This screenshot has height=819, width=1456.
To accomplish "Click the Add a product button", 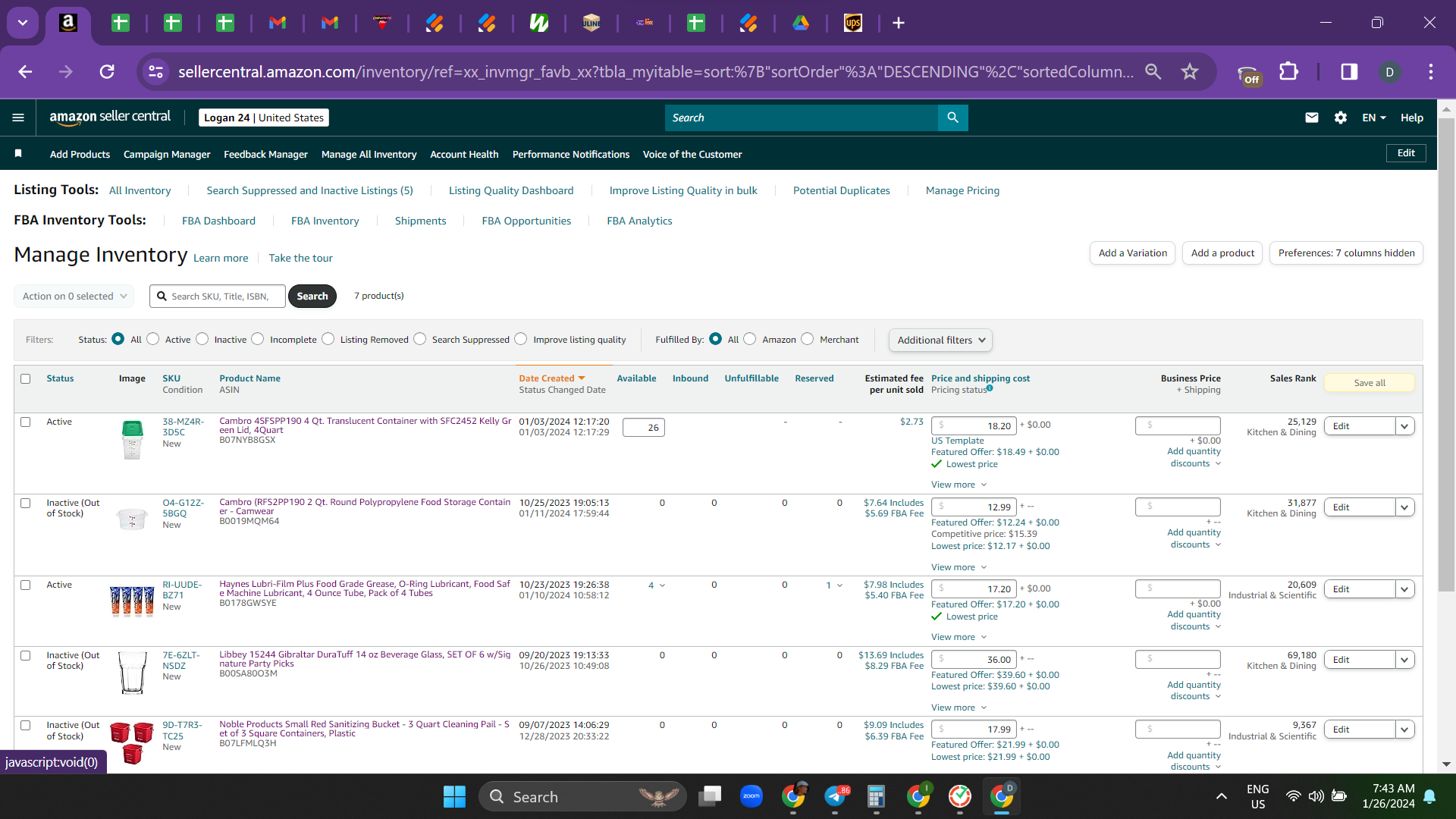I will coord(1222,253).
